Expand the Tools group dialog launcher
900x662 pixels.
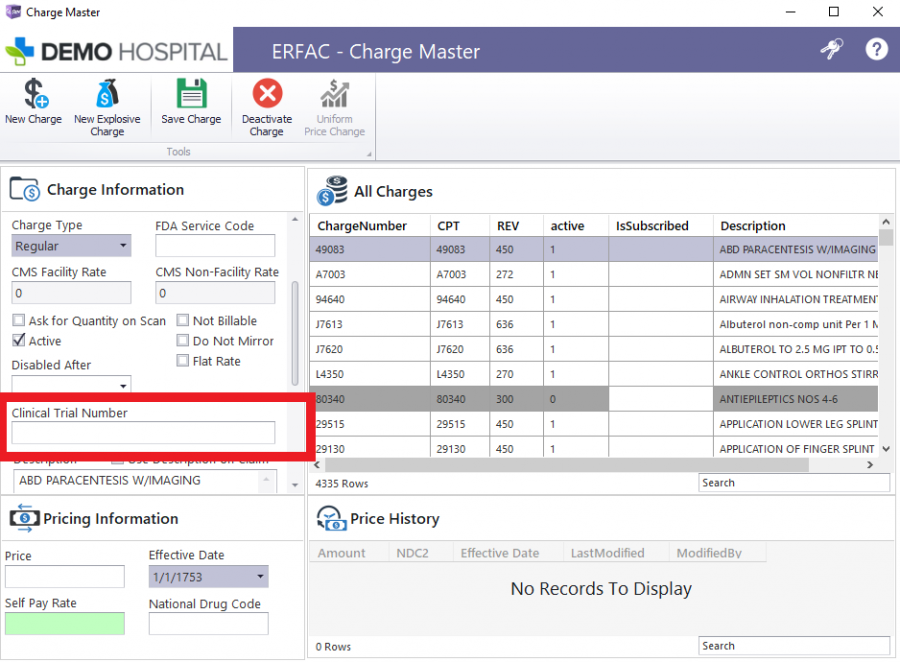pos(368,154)
